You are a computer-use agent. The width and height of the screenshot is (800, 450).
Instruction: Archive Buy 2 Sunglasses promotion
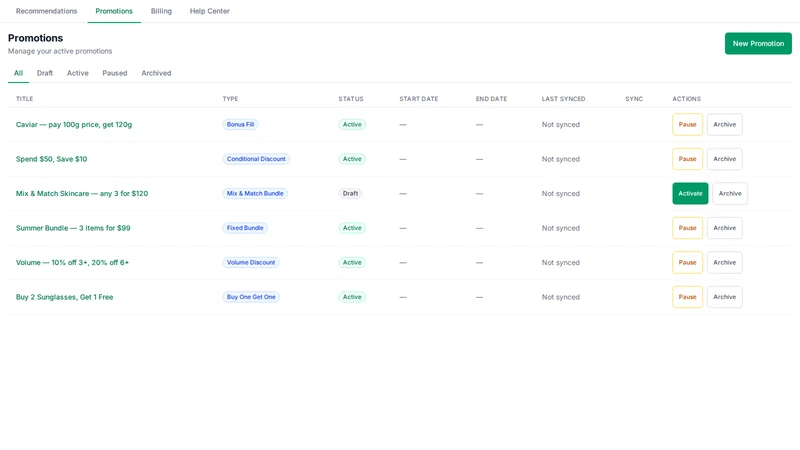pos(724,297)
